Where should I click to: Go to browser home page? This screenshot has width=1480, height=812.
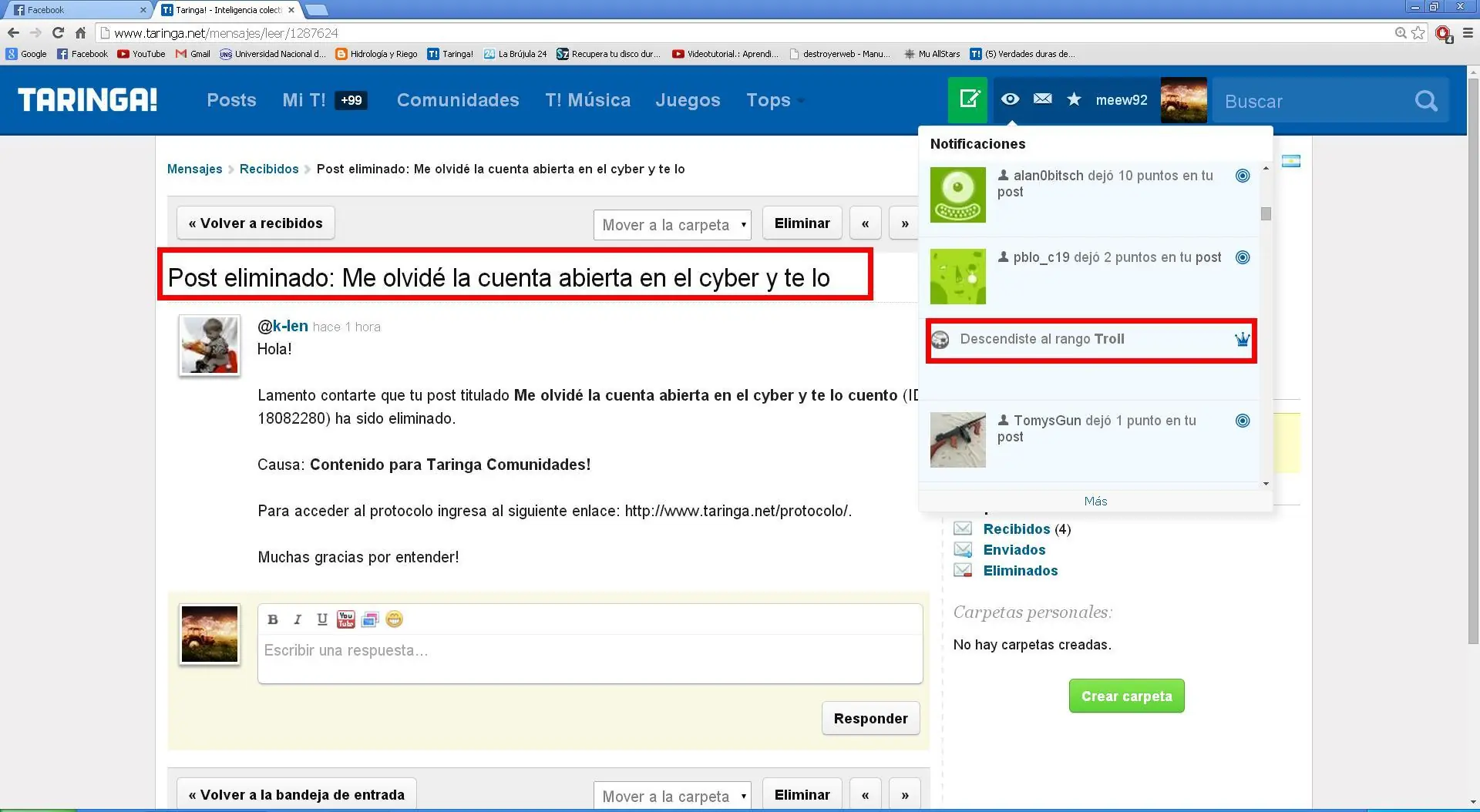[80, 32]
